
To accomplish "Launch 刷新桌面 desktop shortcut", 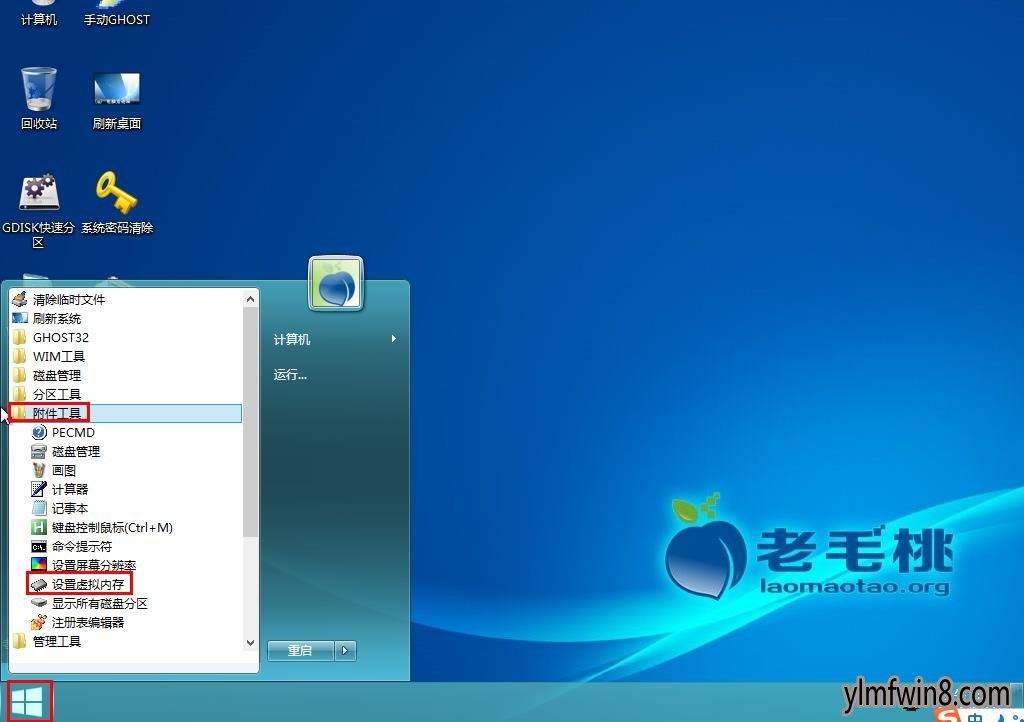I will point(116,90).
